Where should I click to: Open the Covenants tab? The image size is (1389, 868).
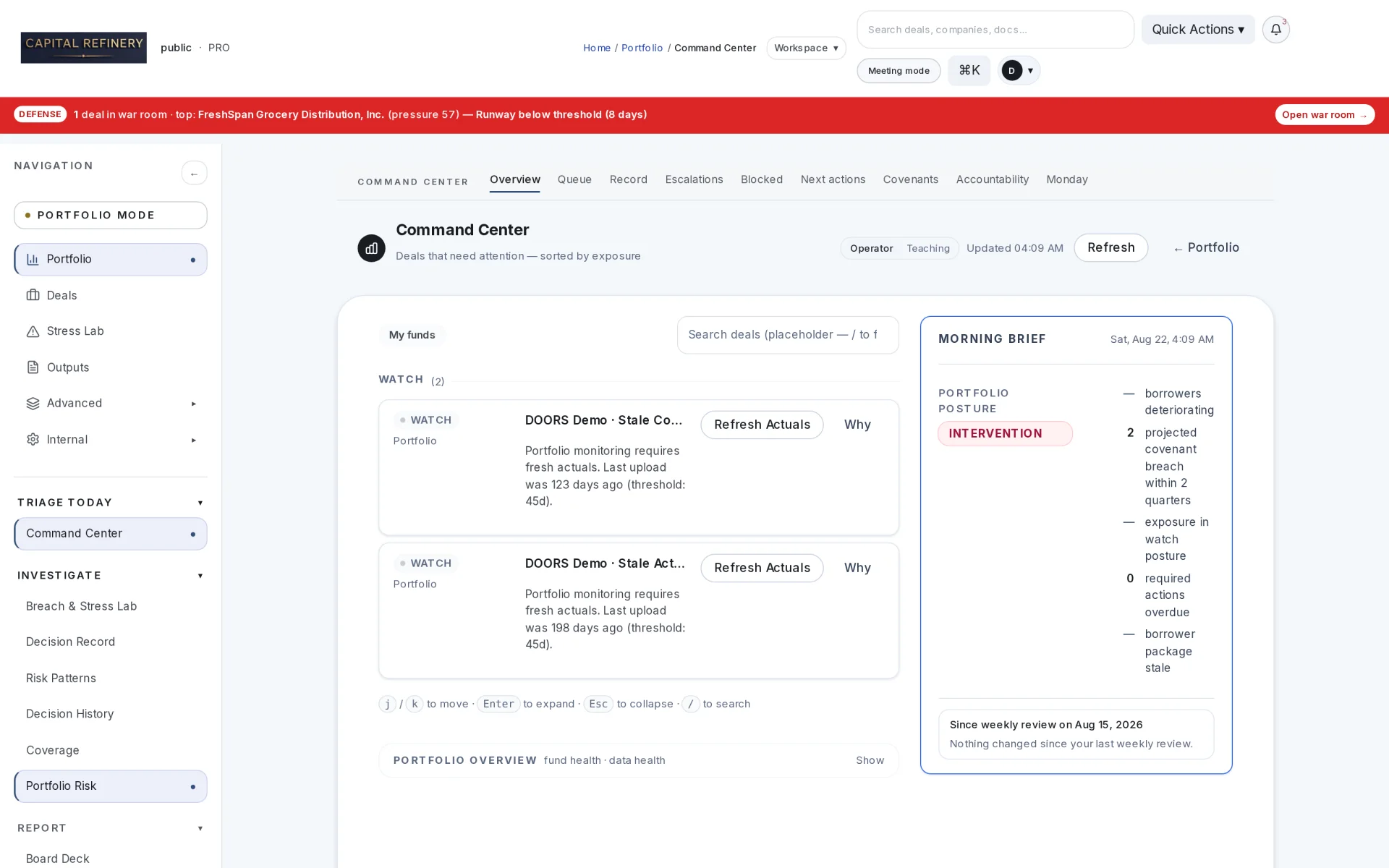point(910,179)
